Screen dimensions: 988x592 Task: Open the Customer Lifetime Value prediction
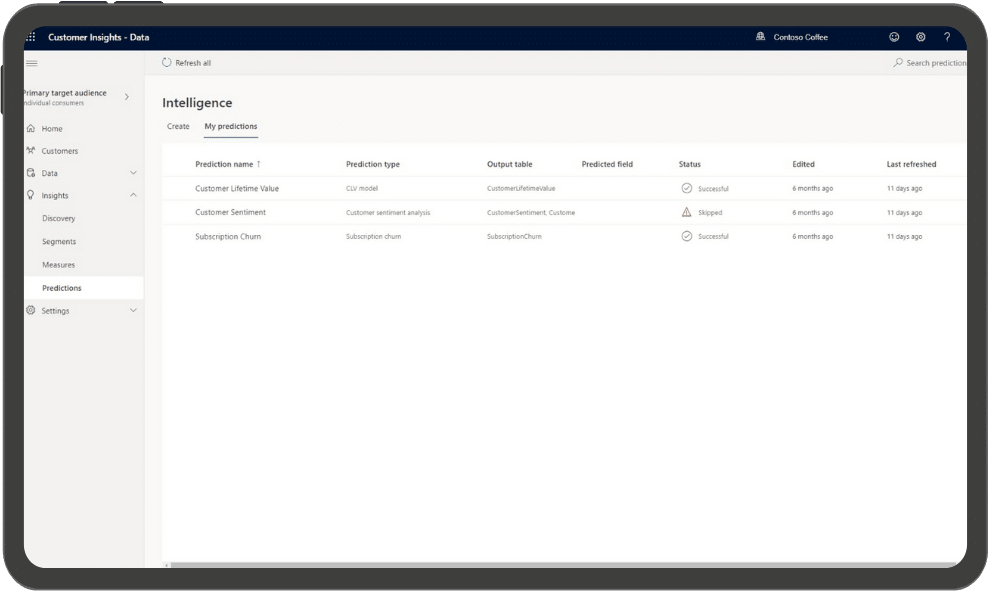[237, 188]
